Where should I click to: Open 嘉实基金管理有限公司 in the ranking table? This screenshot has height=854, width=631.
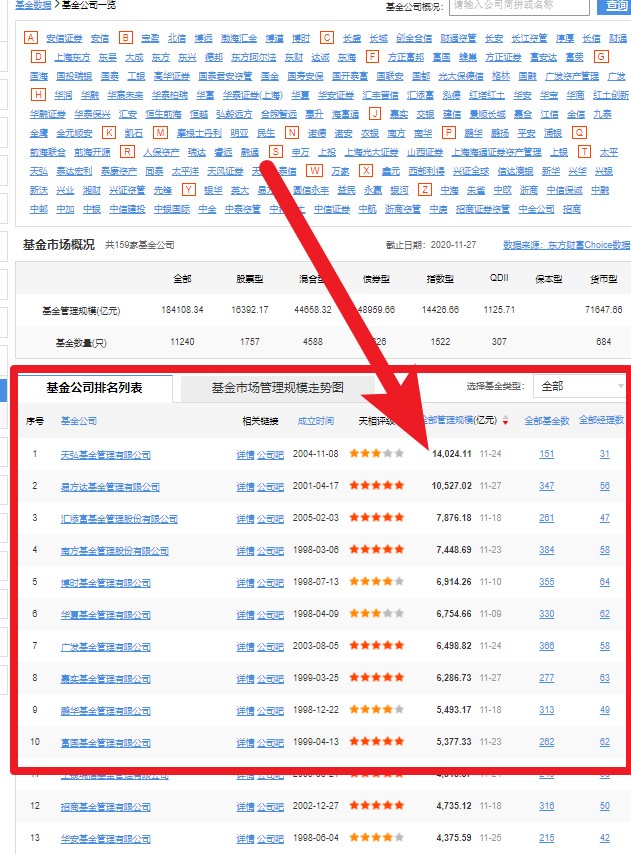106,679
